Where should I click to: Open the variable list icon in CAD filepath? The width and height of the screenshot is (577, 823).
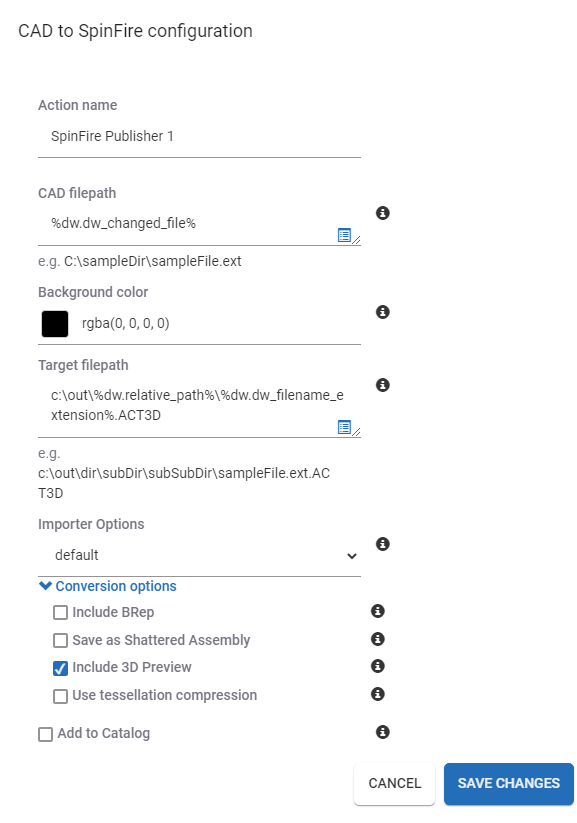click(x=344, y=235)
